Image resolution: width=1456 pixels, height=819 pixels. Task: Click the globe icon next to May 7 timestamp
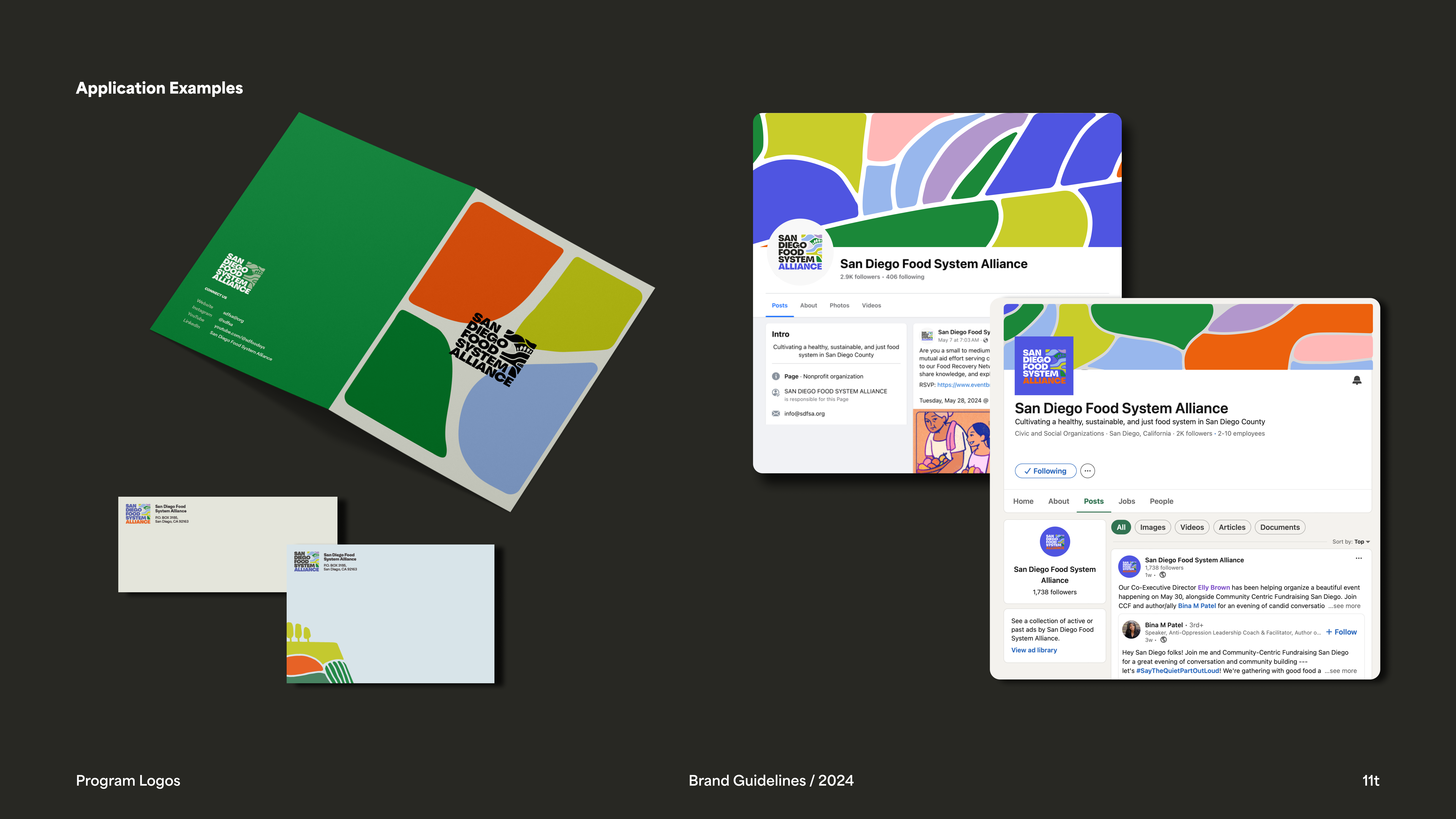pos(986,340)
